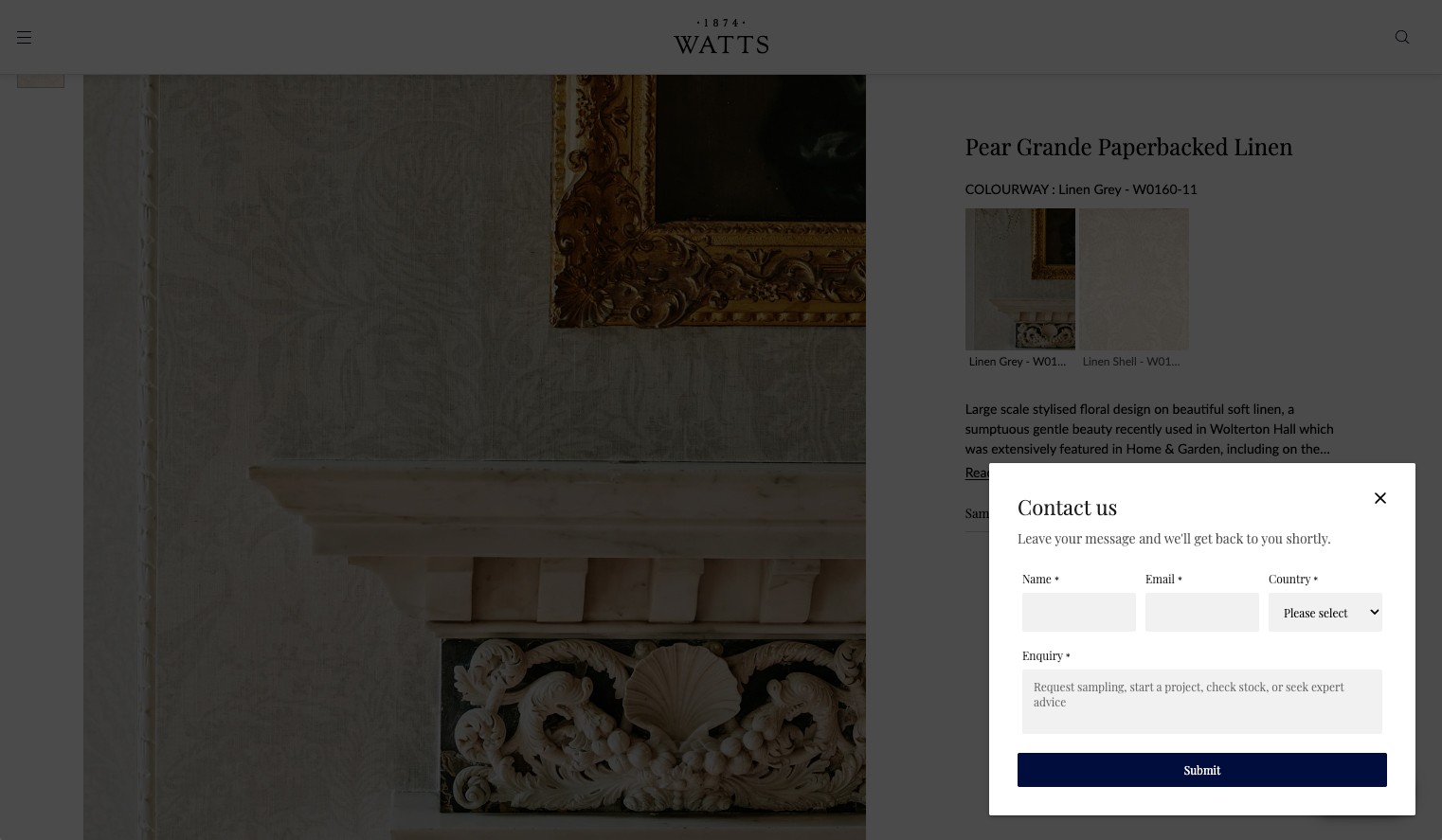
Task: Expand the partially hidden Samples section
Action: coord(977,513)
